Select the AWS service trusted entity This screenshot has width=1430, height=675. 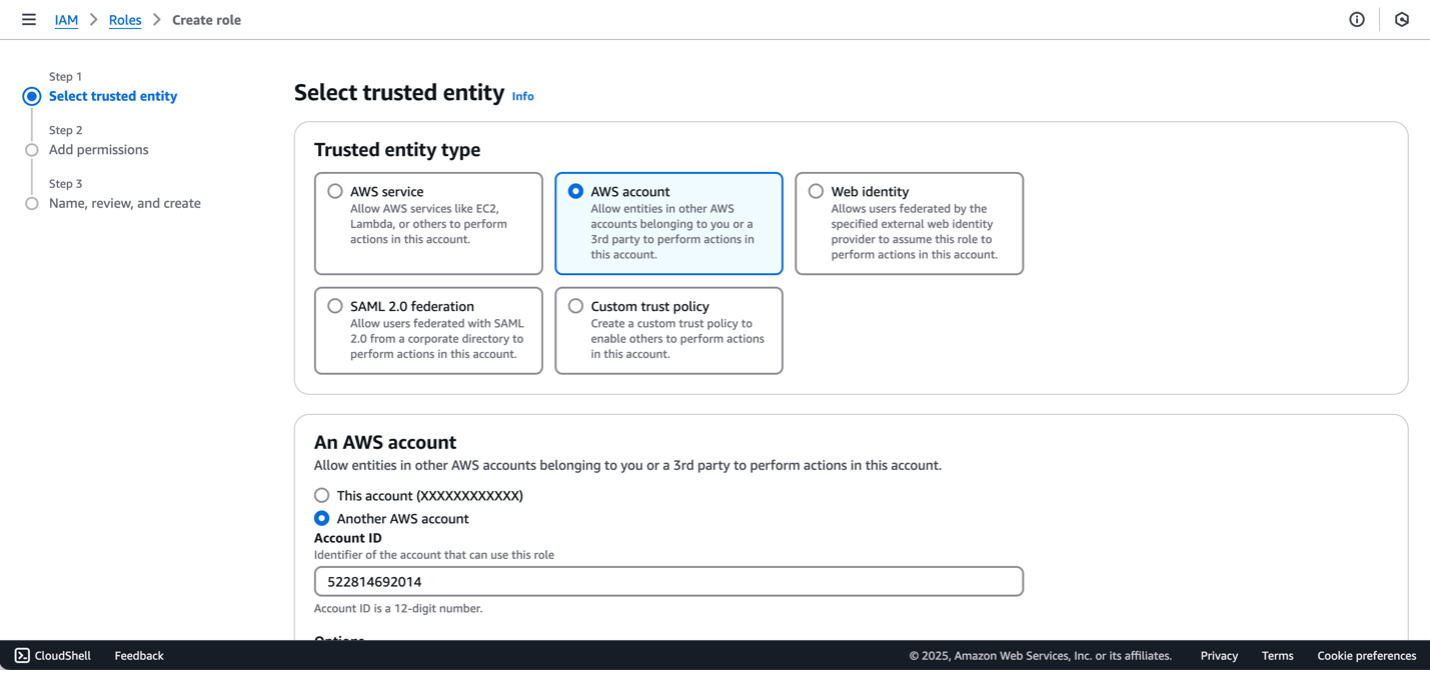click(335, 191)
